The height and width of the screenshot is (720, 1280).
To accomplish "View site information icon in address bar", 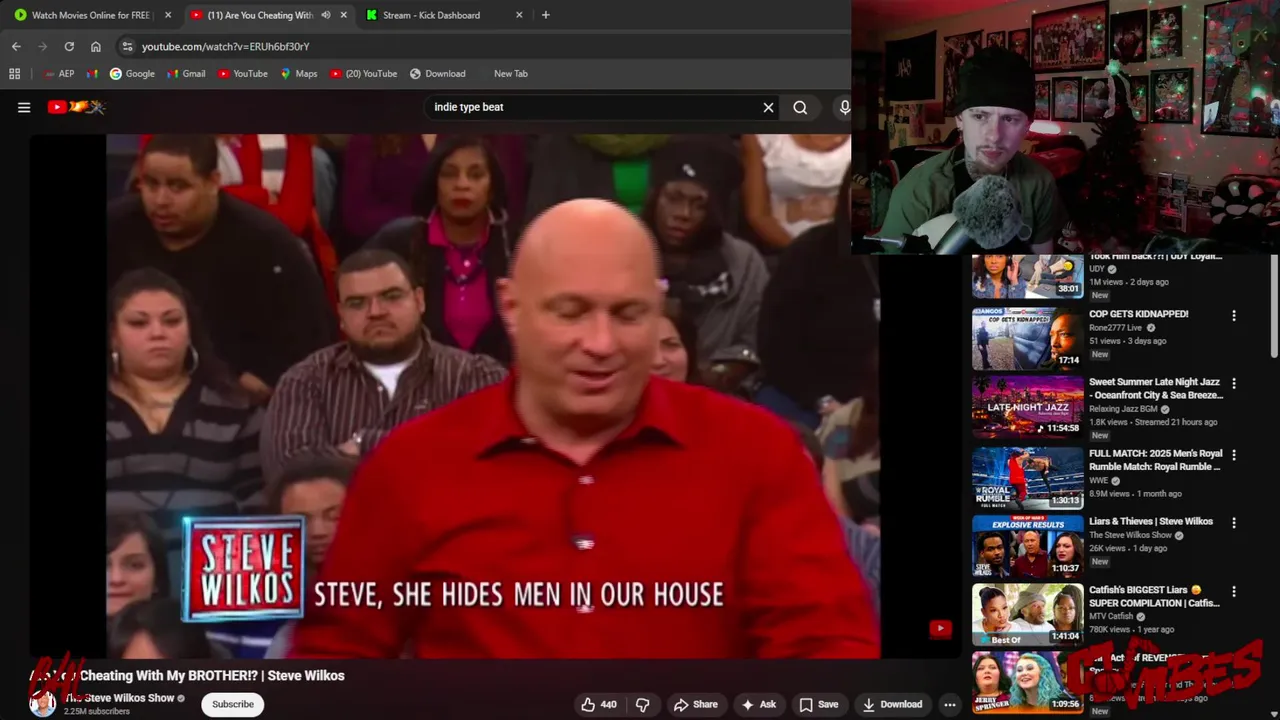I will [126, 46].
